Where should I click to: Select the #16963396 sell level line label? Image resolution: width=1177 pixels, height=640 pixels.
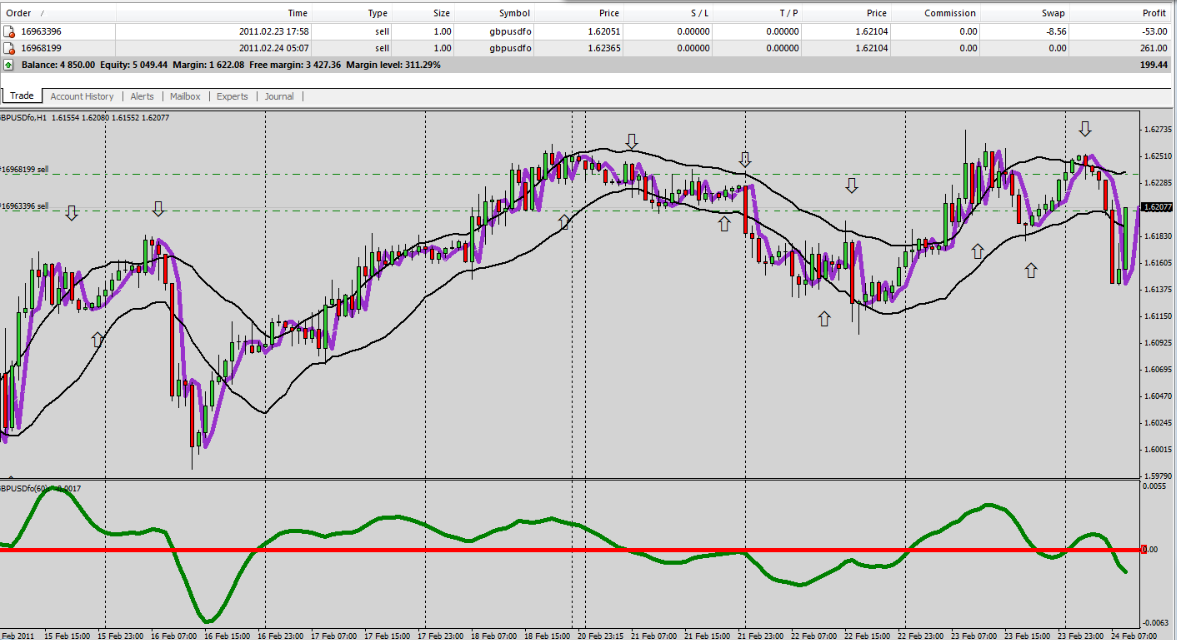[x=24, y=206]
